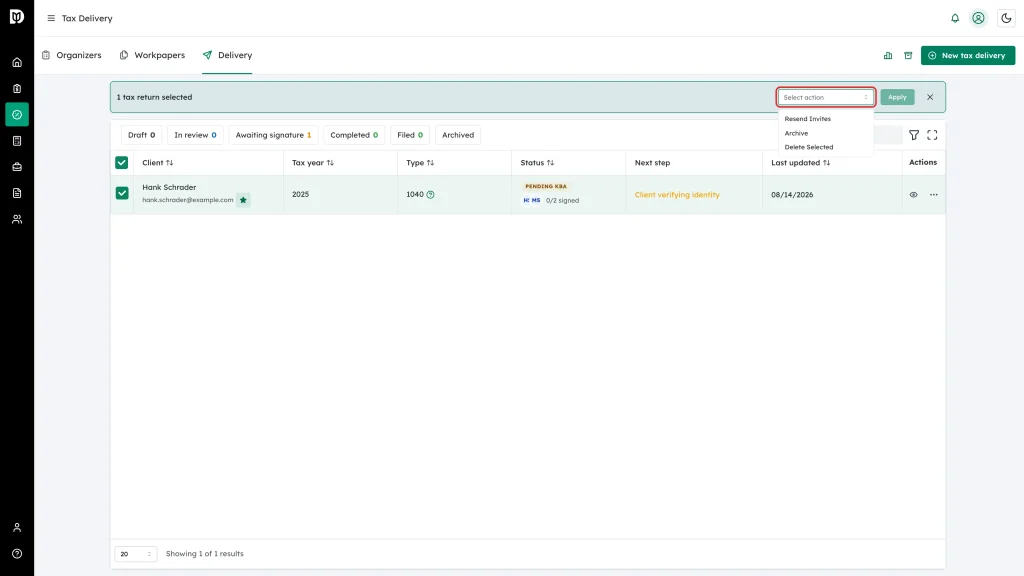Click New tax delivery button

pos(968,56)
